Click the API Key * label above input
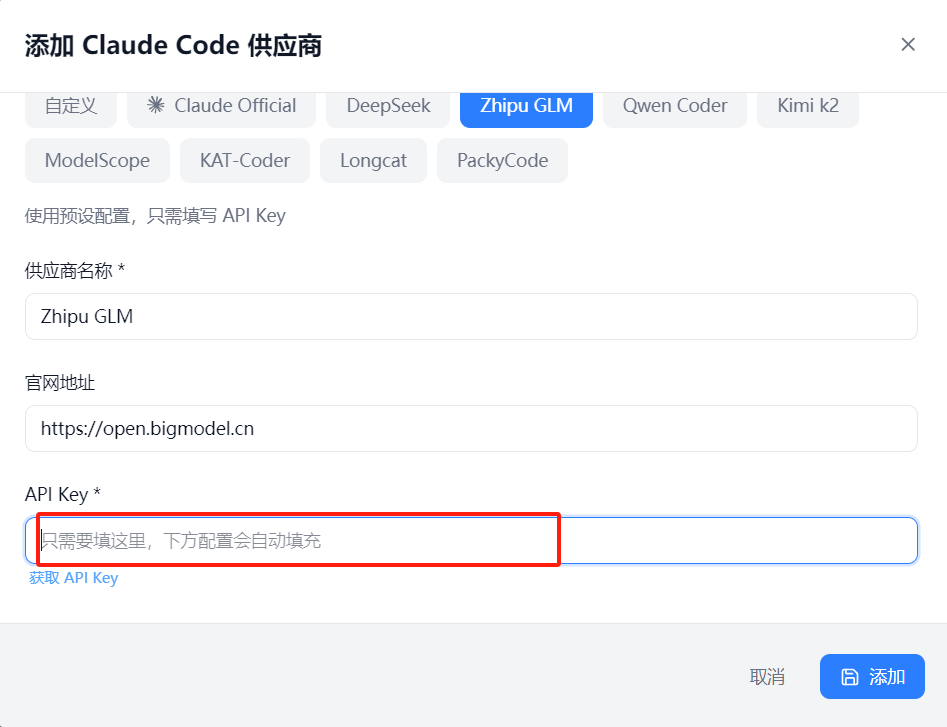 (63, 494)
